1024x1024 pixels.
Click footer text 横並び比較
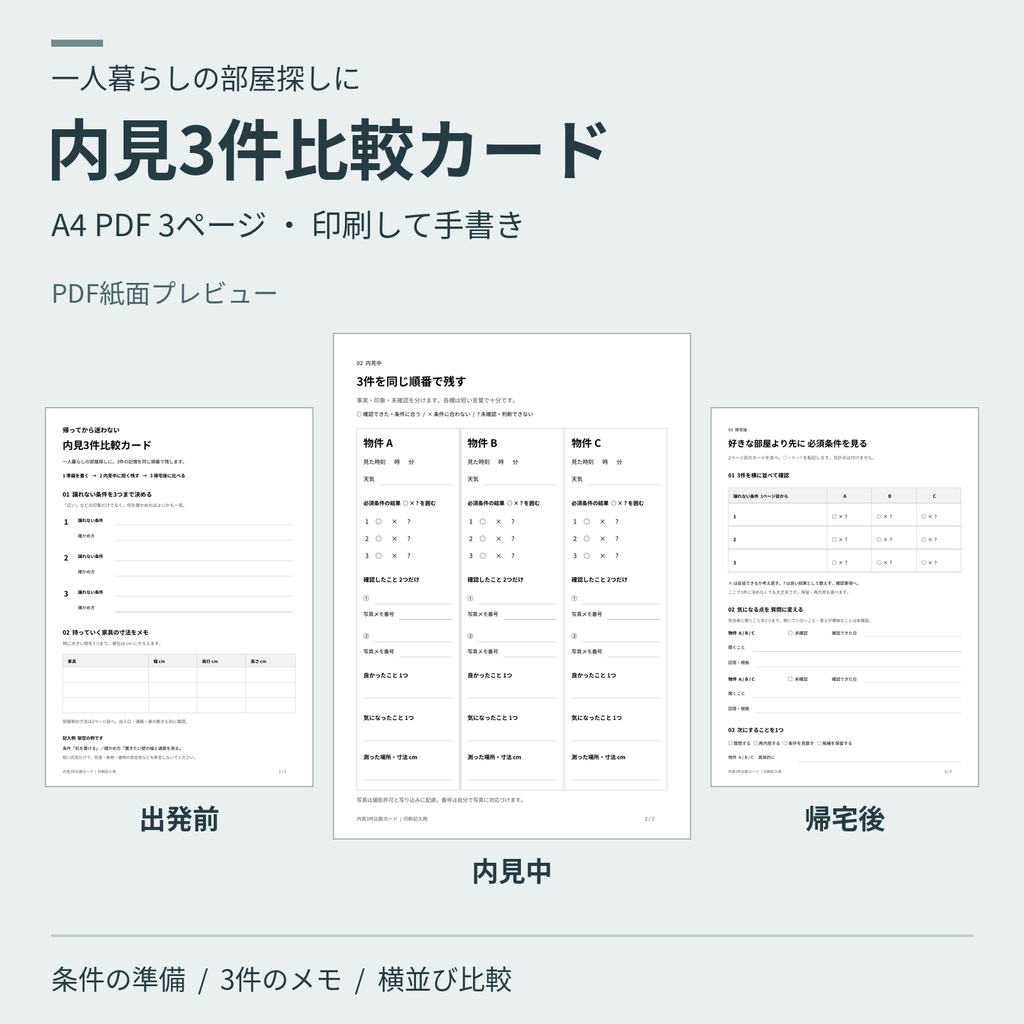tap(445, 980)
